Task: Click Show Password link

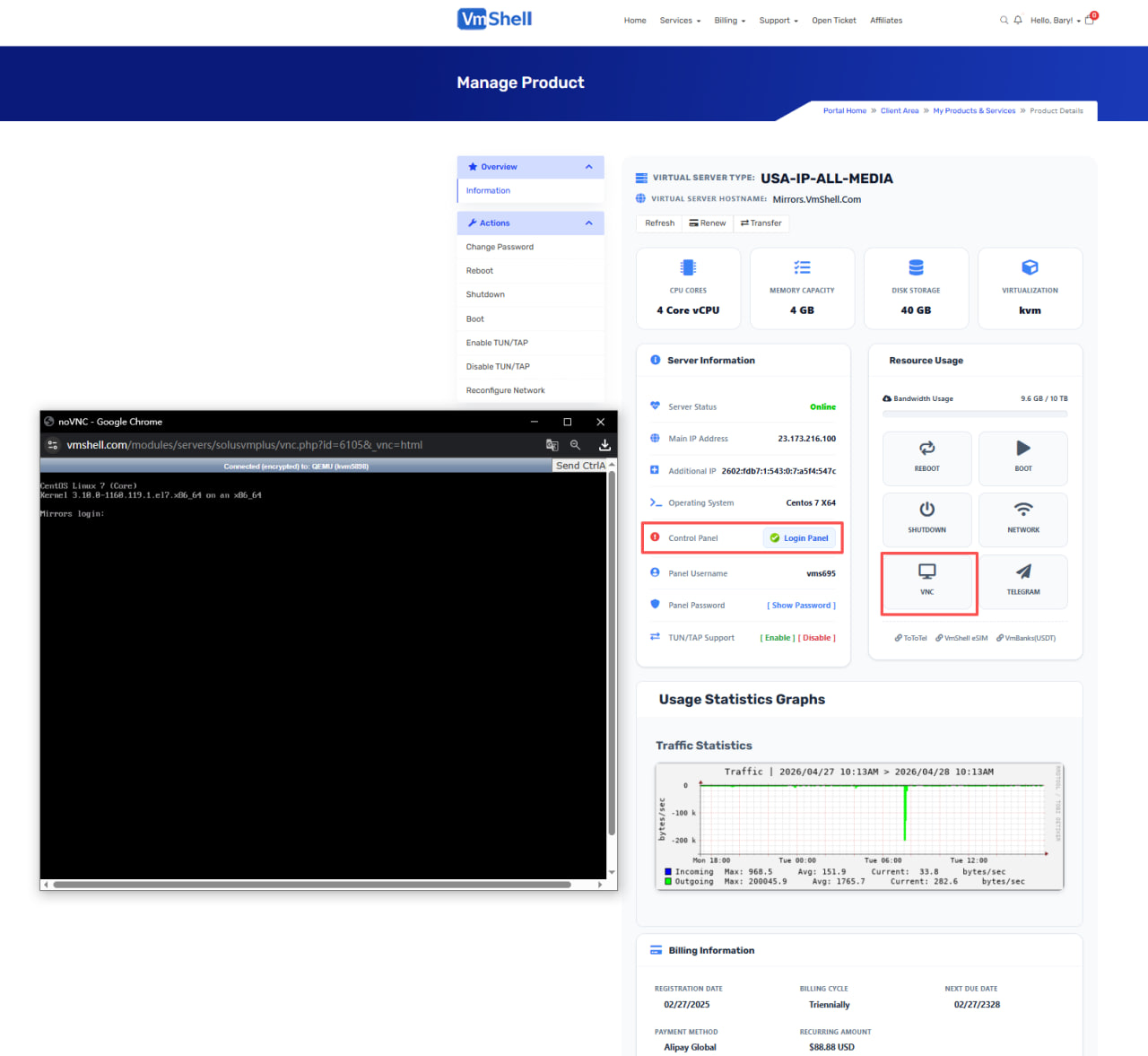Action: [x=801, y=606]
